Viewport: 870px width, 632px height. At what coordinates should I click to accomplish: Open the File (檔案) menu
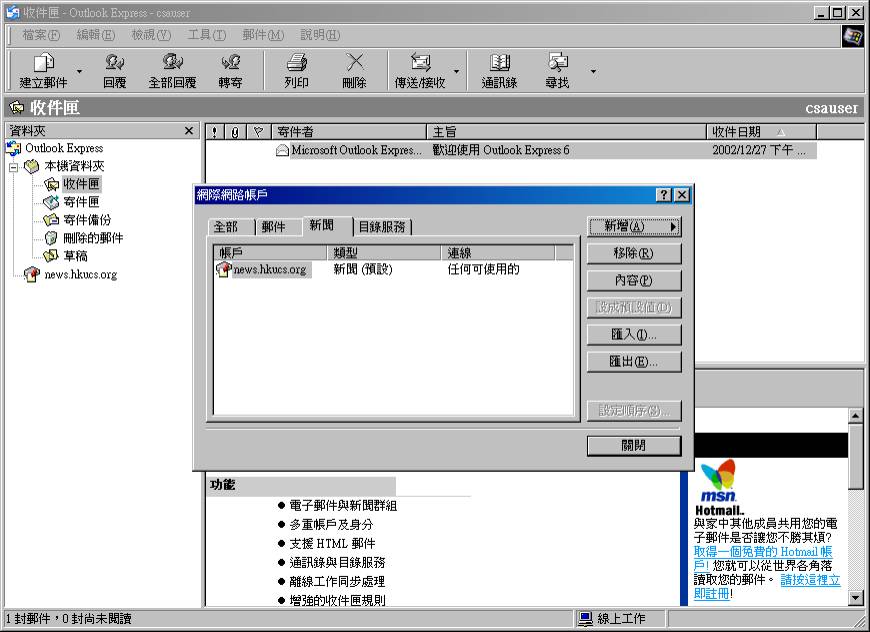tap(41, 35)
